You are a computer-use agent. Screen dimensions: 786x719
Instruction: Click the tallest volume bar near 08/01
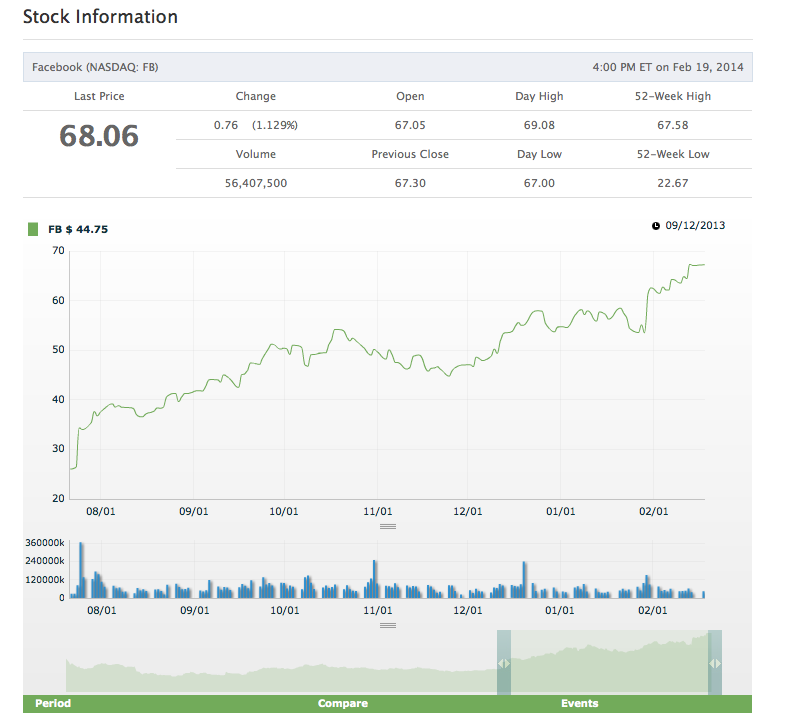click(81, 570)
